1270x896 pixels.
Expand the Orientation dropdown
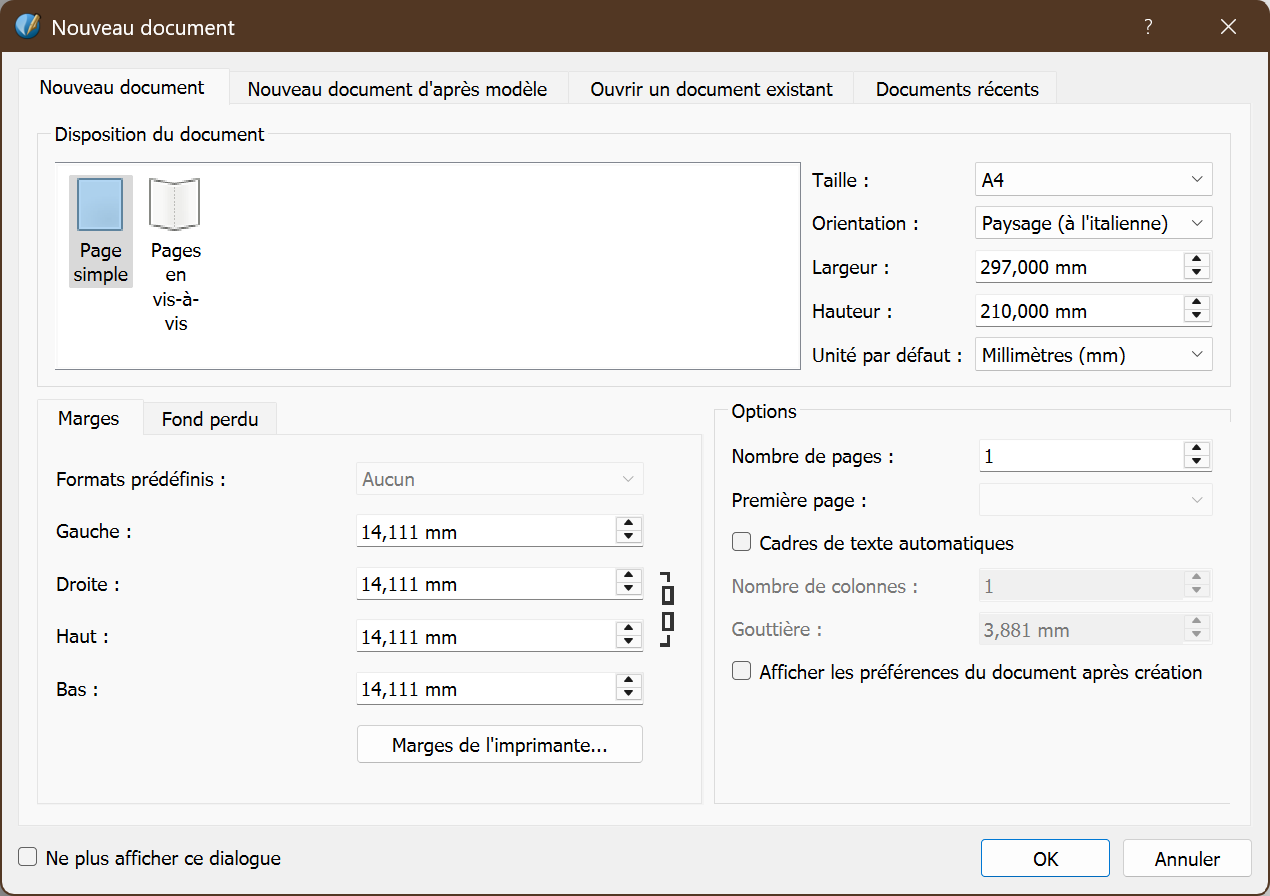tap(1093, 223)
